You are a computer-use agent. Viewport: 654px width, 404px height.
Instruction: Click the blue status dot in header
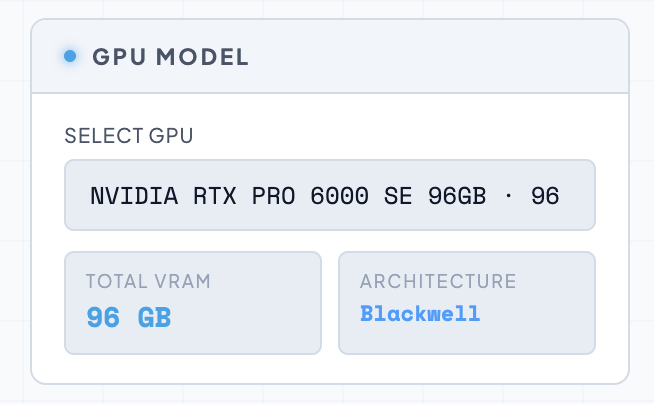(70, 56)
